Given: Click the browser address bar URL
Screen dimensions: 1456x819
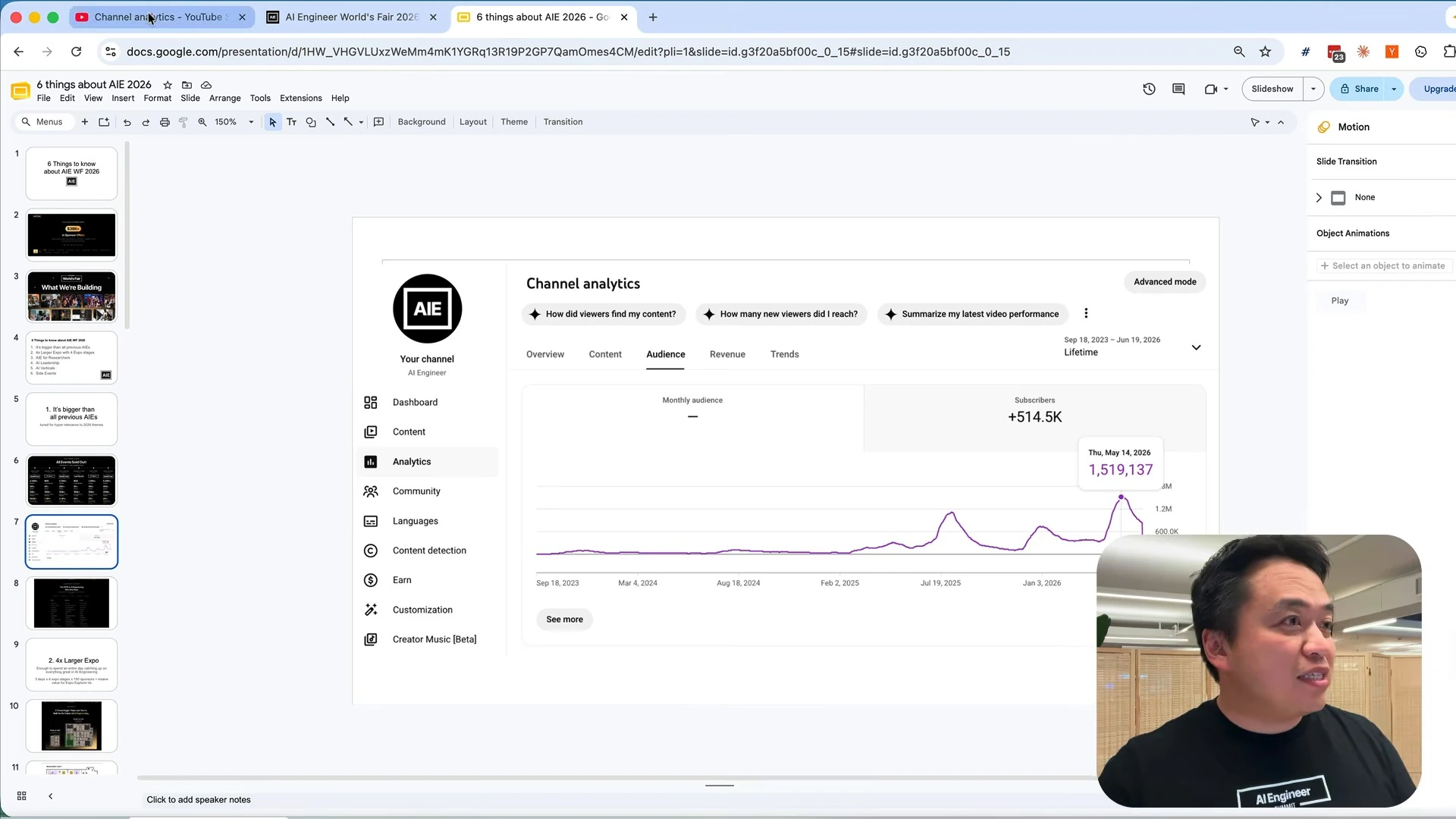Looking at the screenshot, I should [568, 52].
